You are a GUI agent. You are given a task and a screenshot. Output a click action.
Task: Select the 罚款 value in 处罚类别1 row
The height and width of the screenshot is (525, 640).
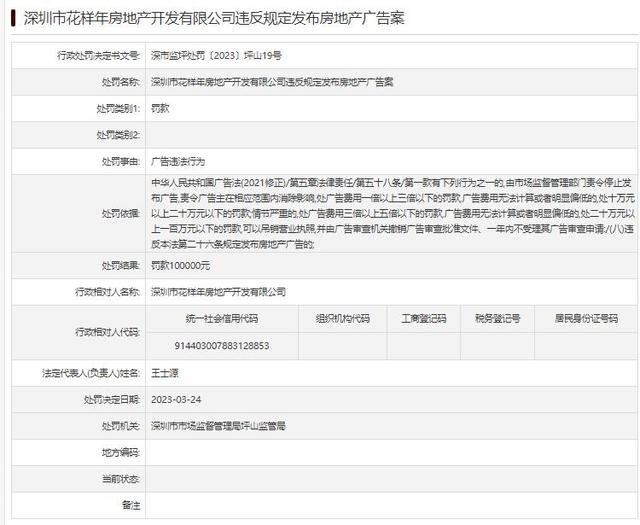coord(160,109)
